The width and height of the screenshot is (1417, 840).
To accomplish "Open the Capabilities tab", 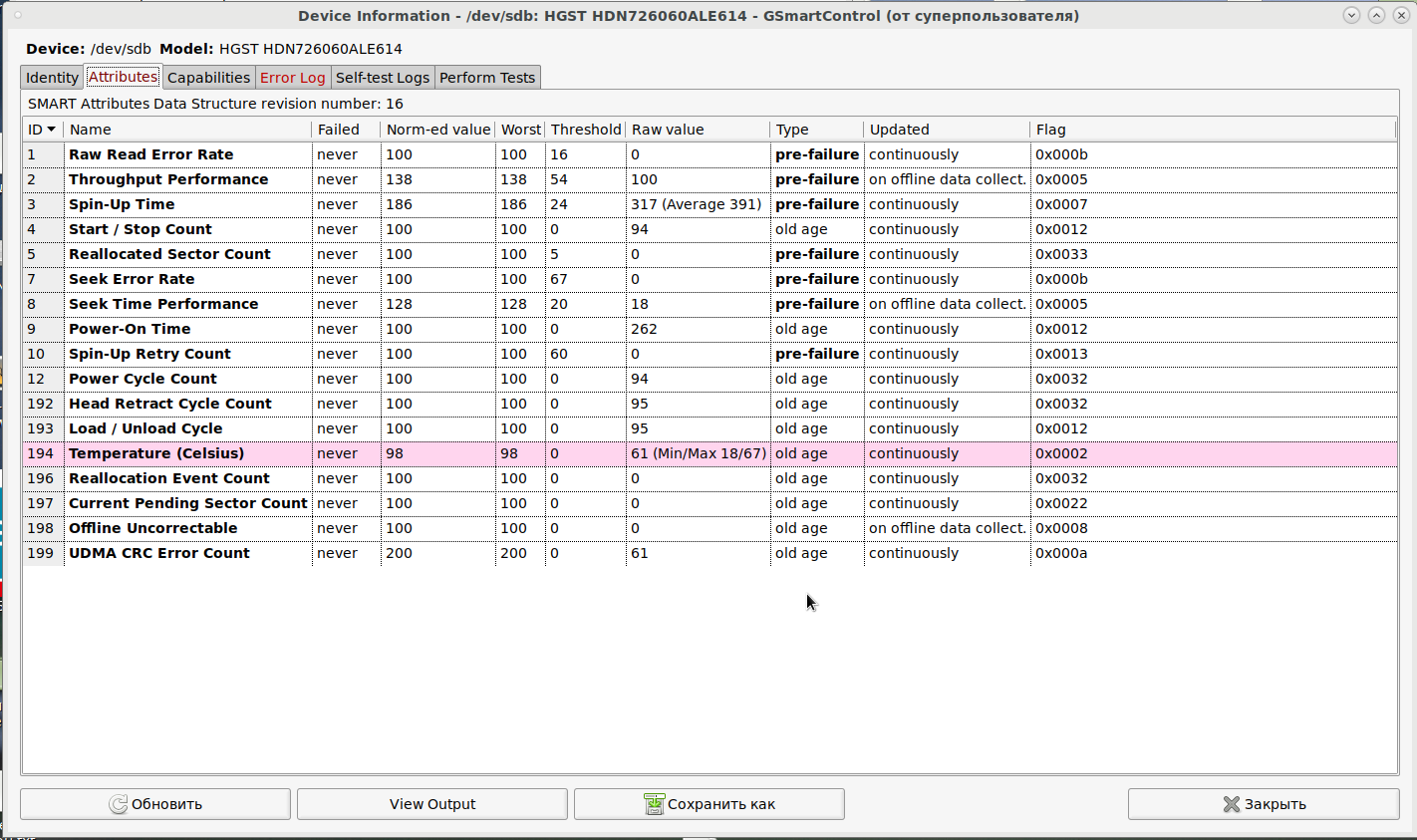I will [x=208, y=78].
